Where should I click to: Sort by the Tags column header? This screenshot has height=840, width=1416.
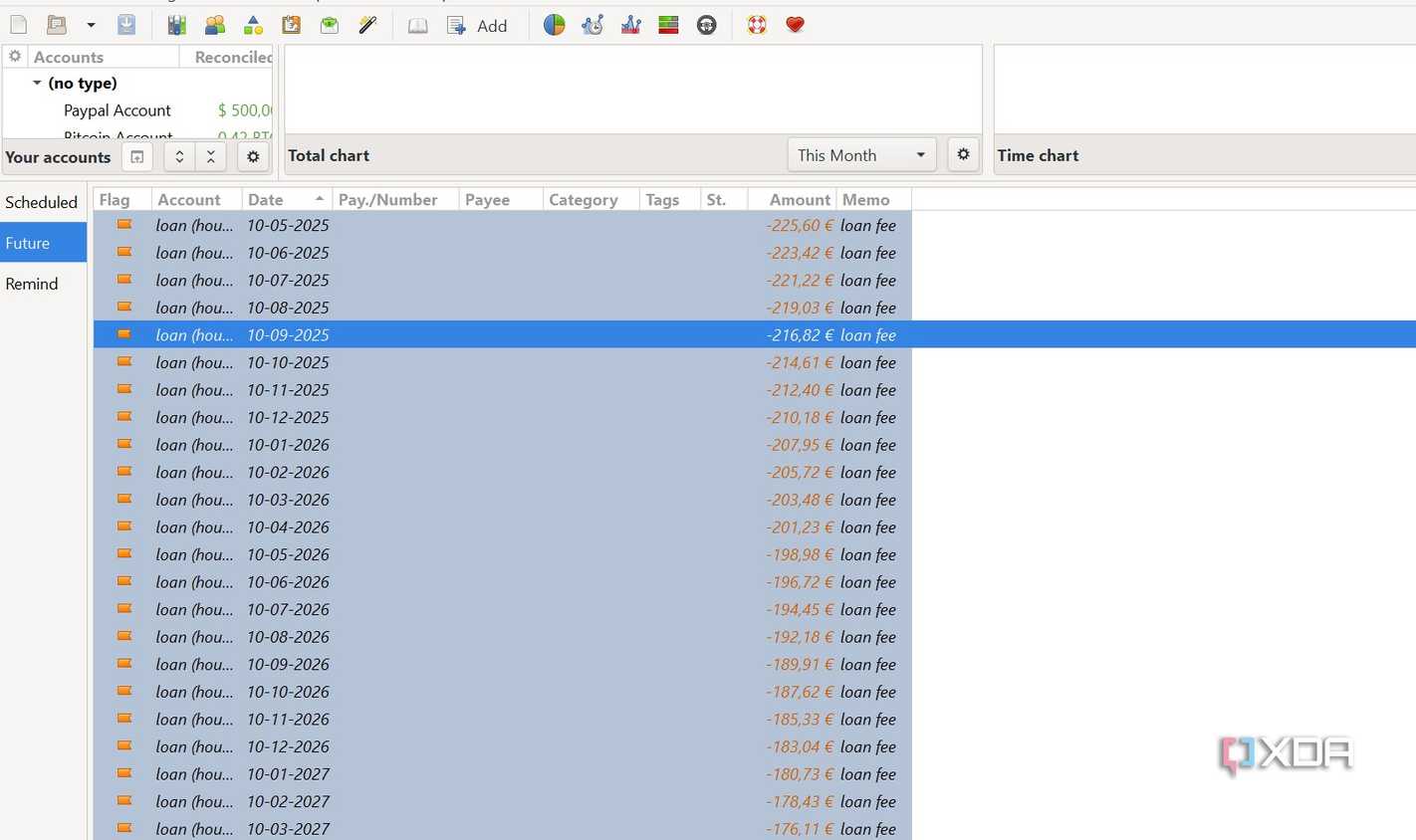point(669,200)
